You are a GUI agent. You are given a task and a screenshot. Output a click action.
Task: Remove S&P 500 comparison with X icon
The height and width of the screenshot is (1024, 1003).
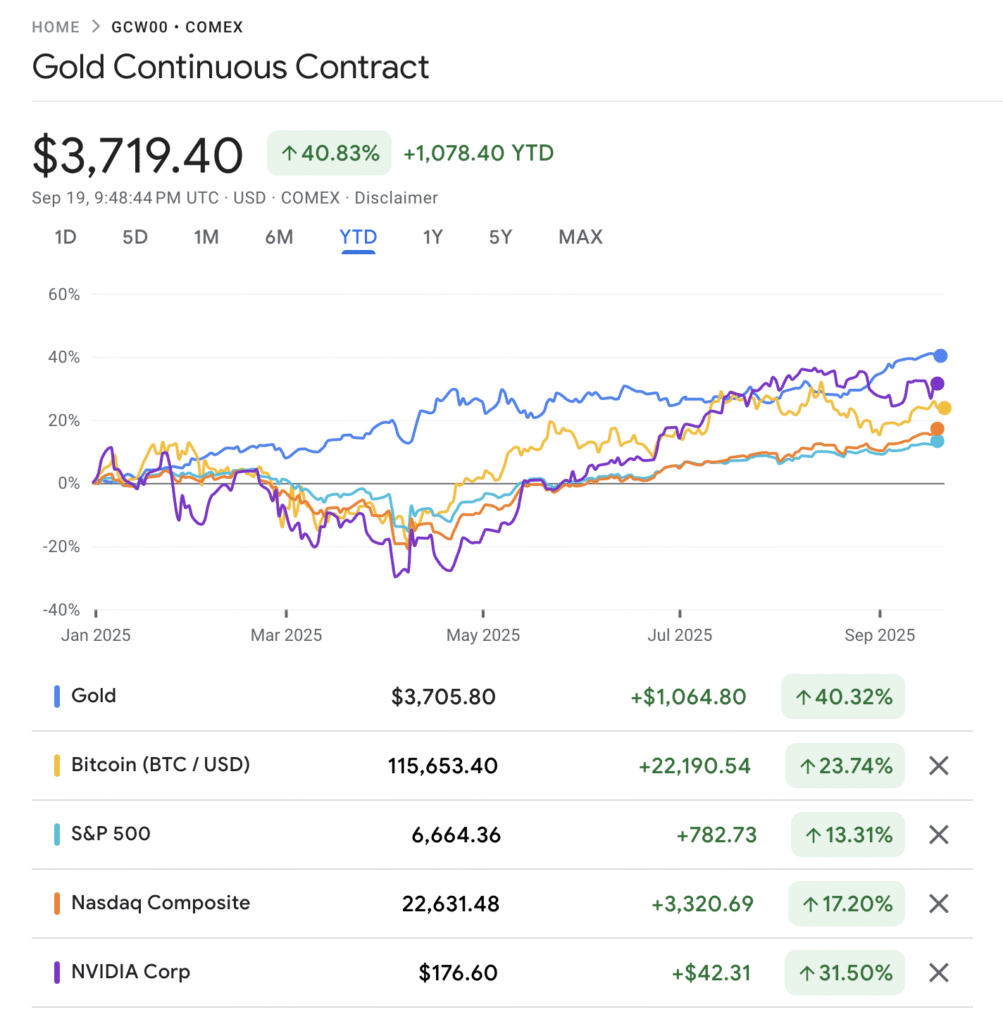click(938, 835)
